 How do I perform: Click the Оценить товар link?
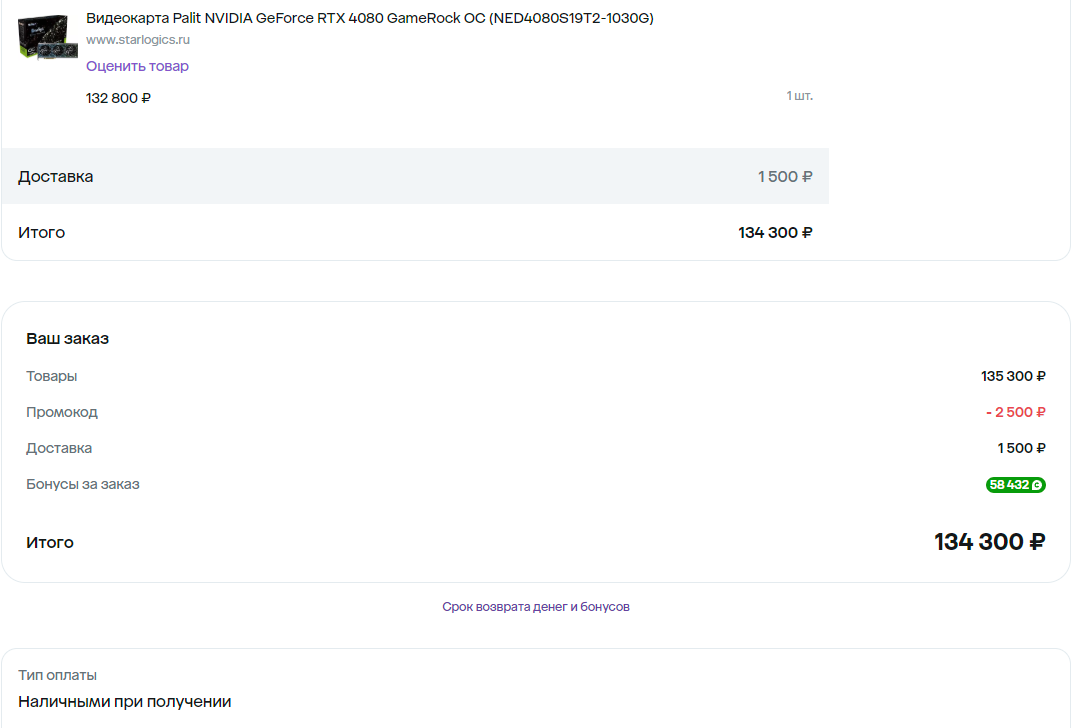(137, 66)
